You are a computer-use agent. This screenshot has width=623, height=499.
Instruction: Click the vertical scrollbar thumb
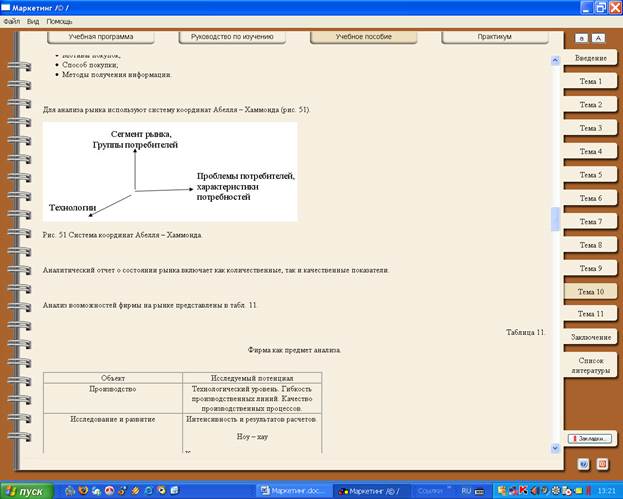(x=555, y=219)
